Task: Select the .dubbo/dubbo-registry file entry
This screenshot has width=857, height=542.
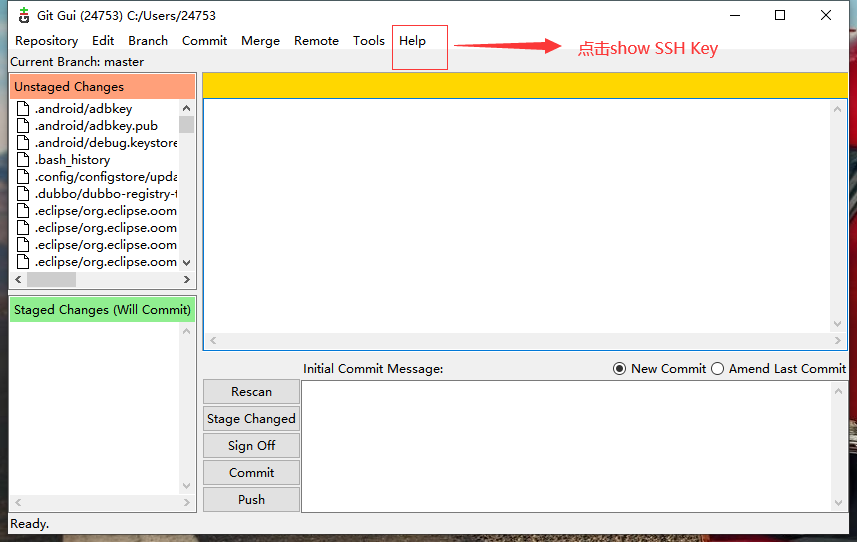Action: click(x=106, y=194)
